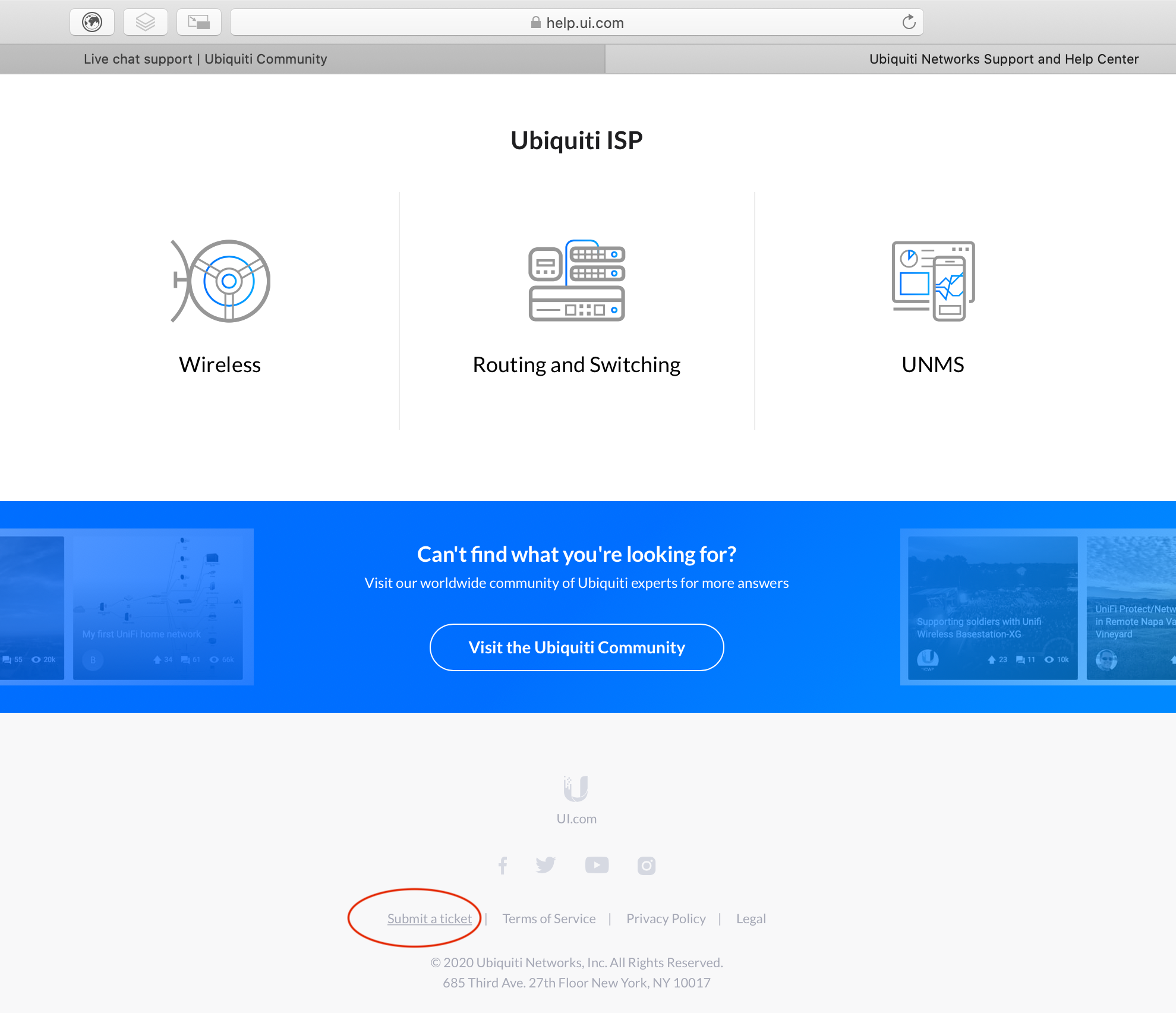Click the YouTube social media icon

coord(598,865)
